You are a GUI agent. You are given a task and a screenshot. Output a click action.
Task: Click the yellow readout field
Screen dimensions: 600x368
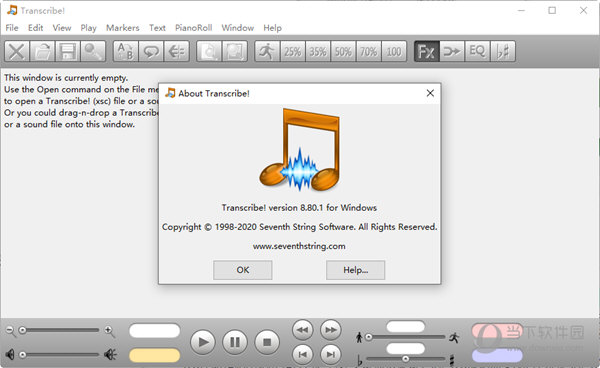pos(155,355)
